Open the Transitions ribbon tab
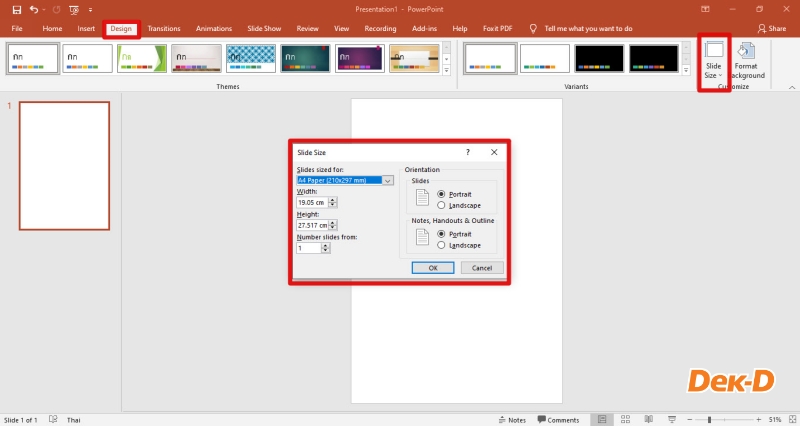Viewport: 800px width, 426px height. [x=164, y=29]
